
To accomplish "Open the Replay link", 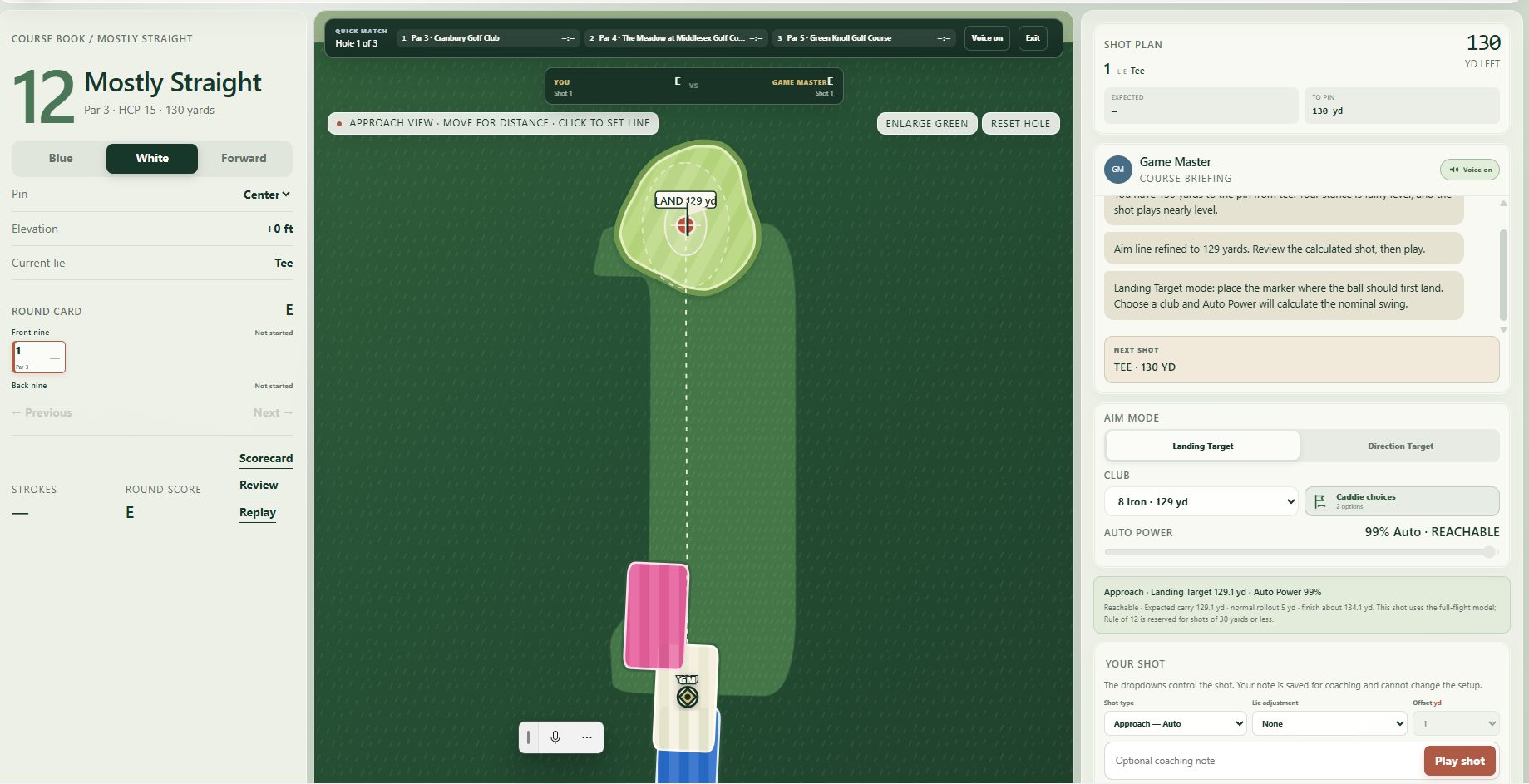I will (258, 513).
